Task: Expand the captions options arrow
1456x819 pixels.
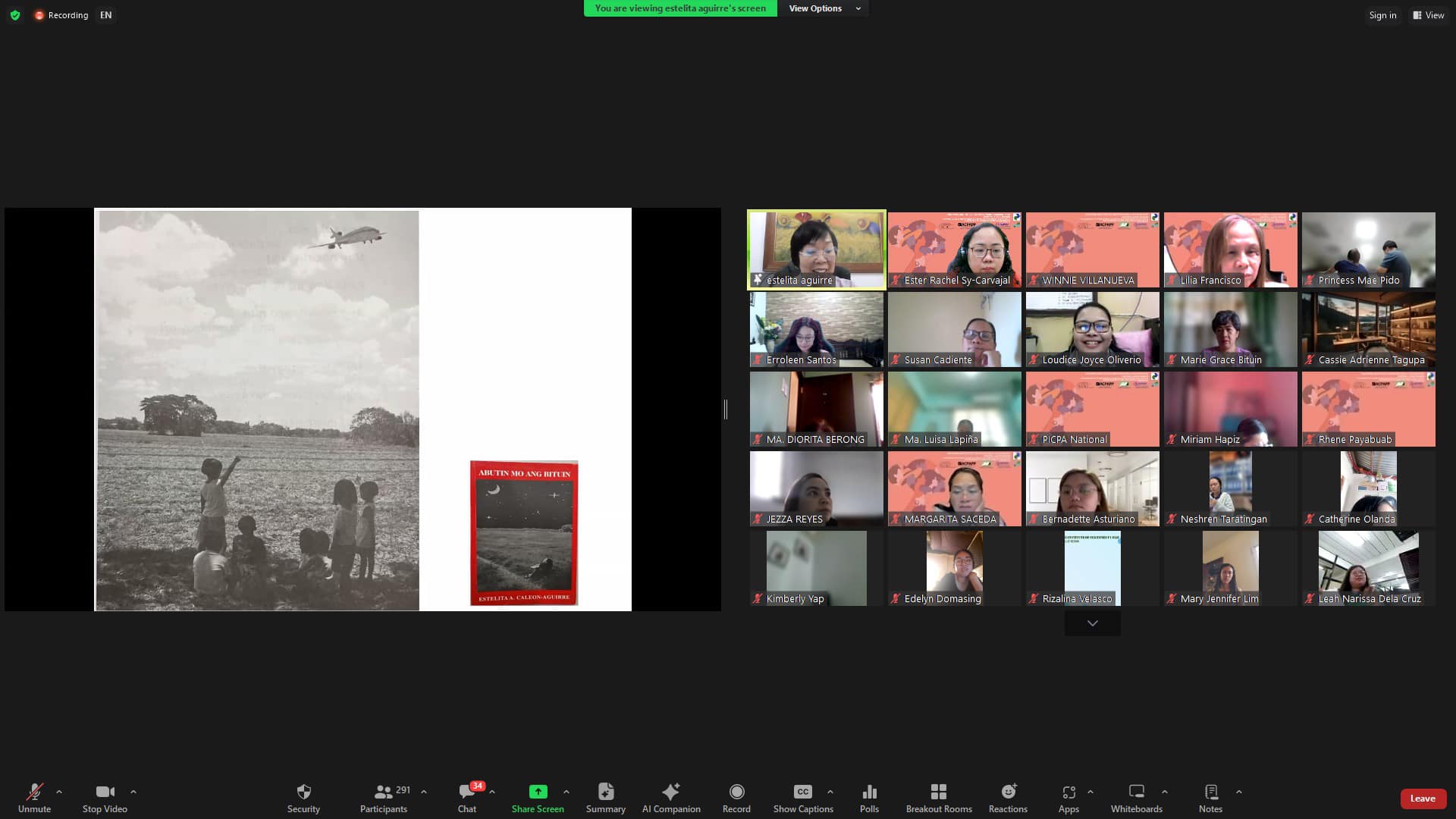Action: tap(830, 792)
